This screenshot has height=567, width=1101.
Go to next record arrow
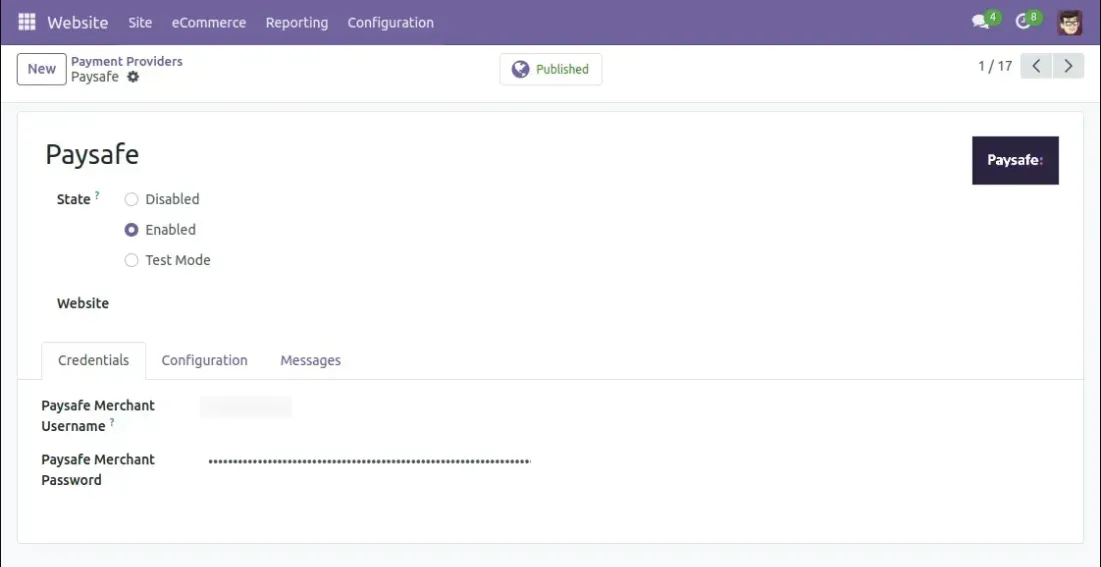click(x=1068, y=66)
